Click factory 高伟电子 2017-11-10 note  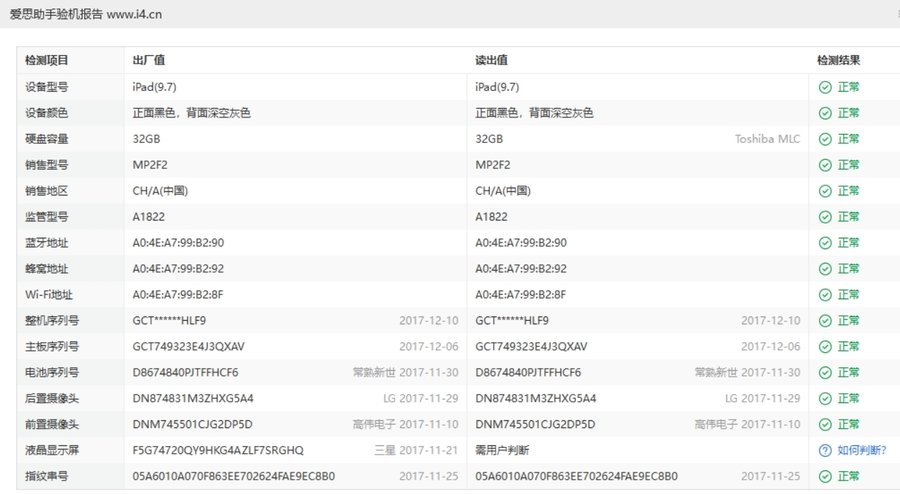(406, 425)
